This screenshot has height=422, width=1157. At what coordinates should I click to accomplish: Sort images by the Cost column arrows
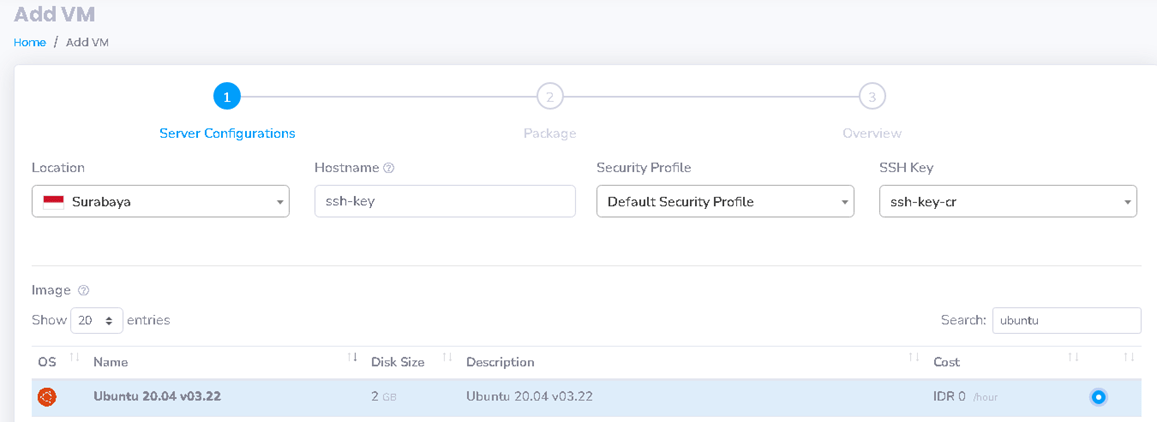click(x=1073, y=358)
